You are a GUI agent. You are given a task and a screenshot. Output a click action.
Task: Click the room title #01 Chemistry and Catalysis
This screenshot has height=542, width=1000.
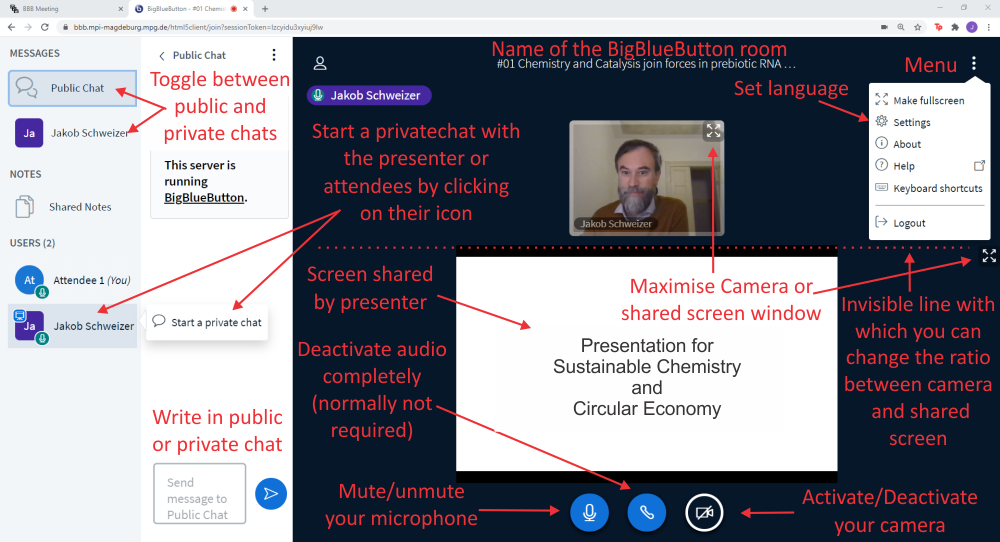click(x=646, y=64)
